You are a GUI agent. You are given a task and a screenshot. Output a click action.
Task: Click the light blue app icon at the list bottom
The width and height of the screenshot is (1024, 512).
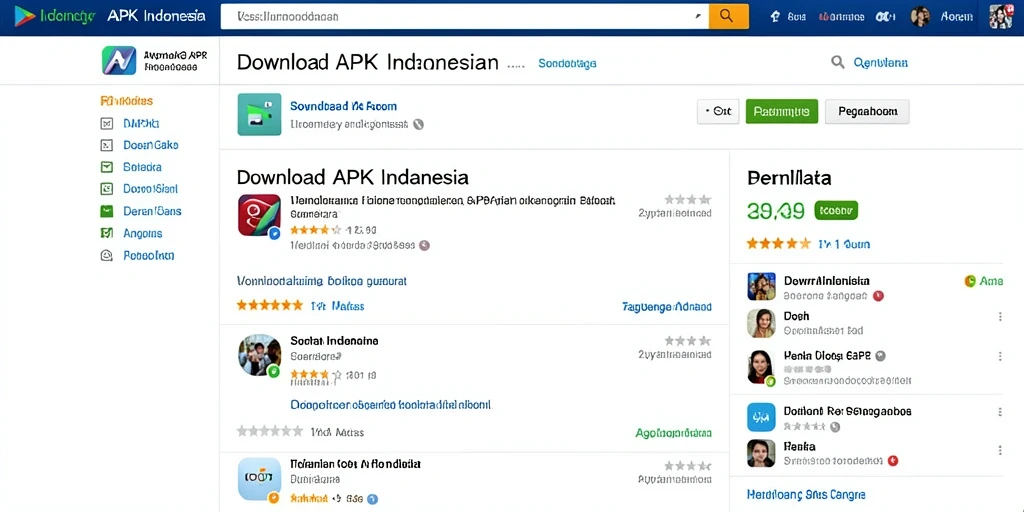[x=259, y=480]
